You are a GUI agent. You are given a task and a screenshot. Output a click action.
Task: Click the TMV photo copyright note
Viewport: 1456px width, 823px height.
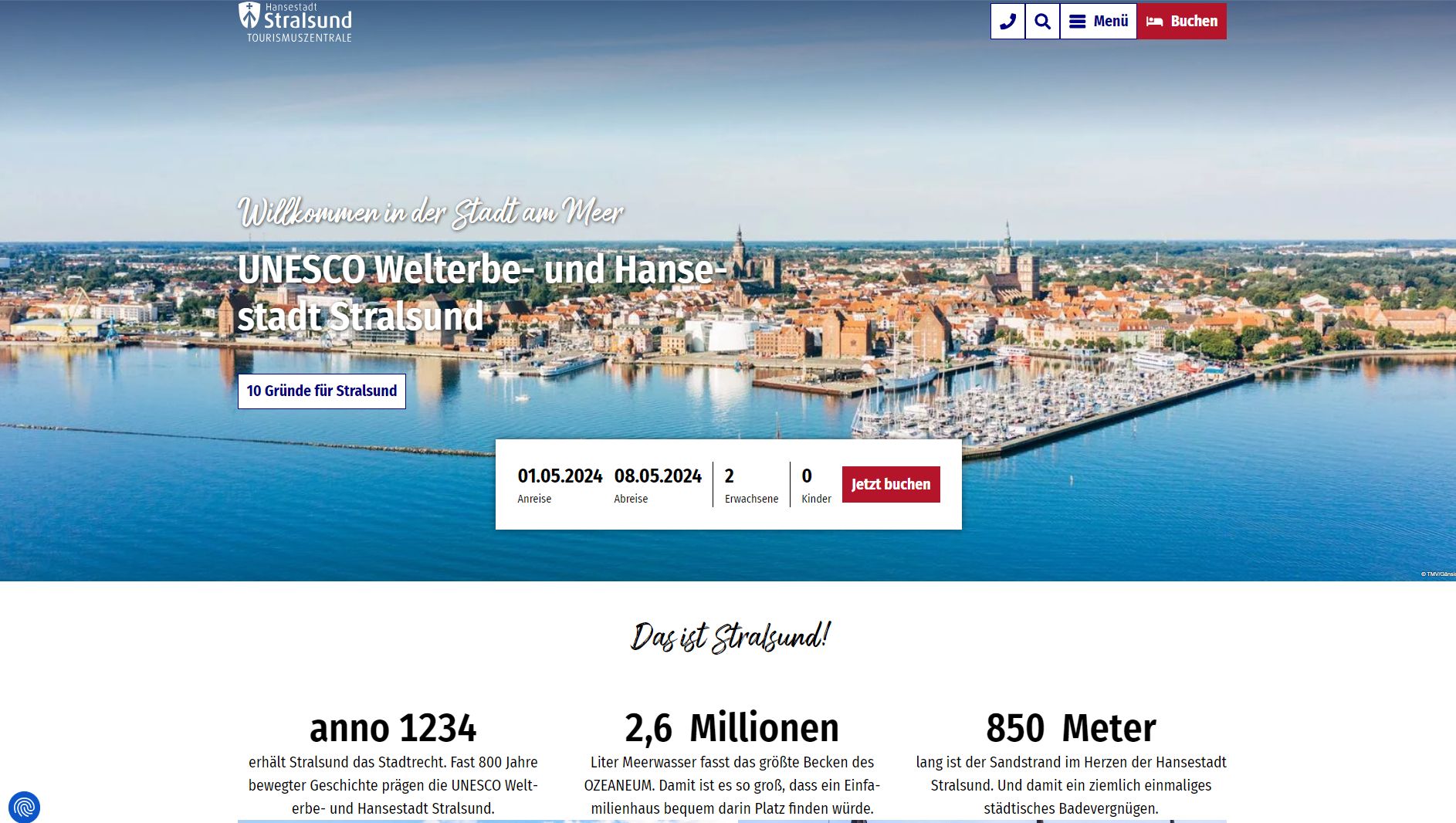(x=1437, y=574)
